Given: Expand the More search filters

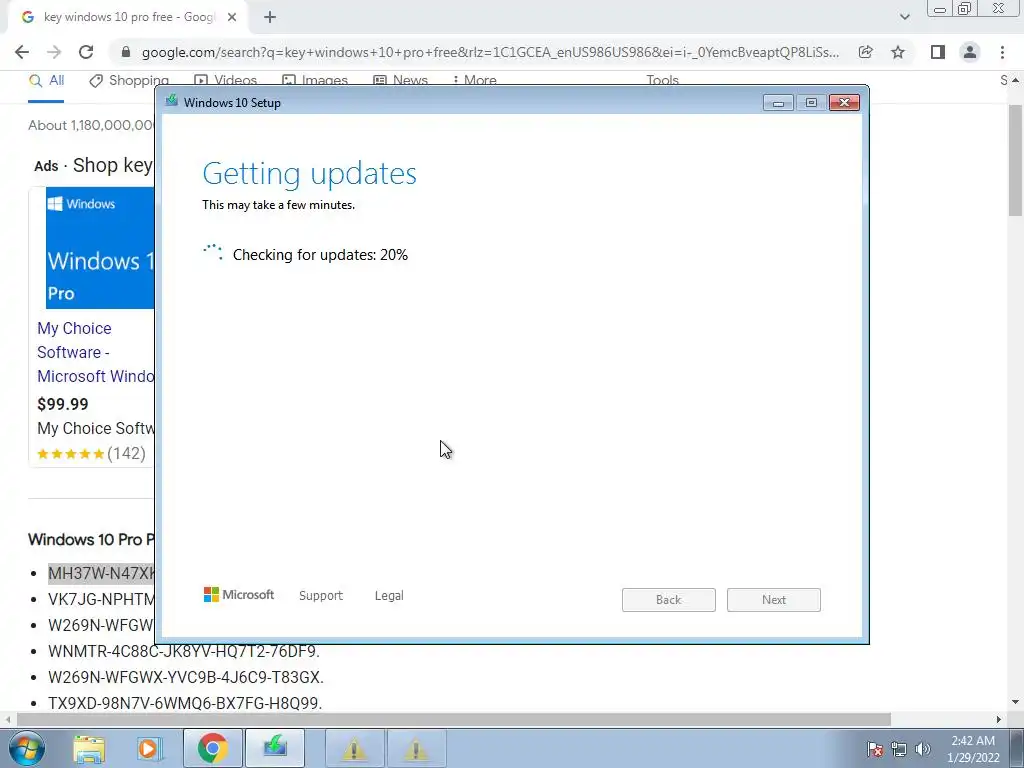Looking at the screenshot, I should (474, 81).
